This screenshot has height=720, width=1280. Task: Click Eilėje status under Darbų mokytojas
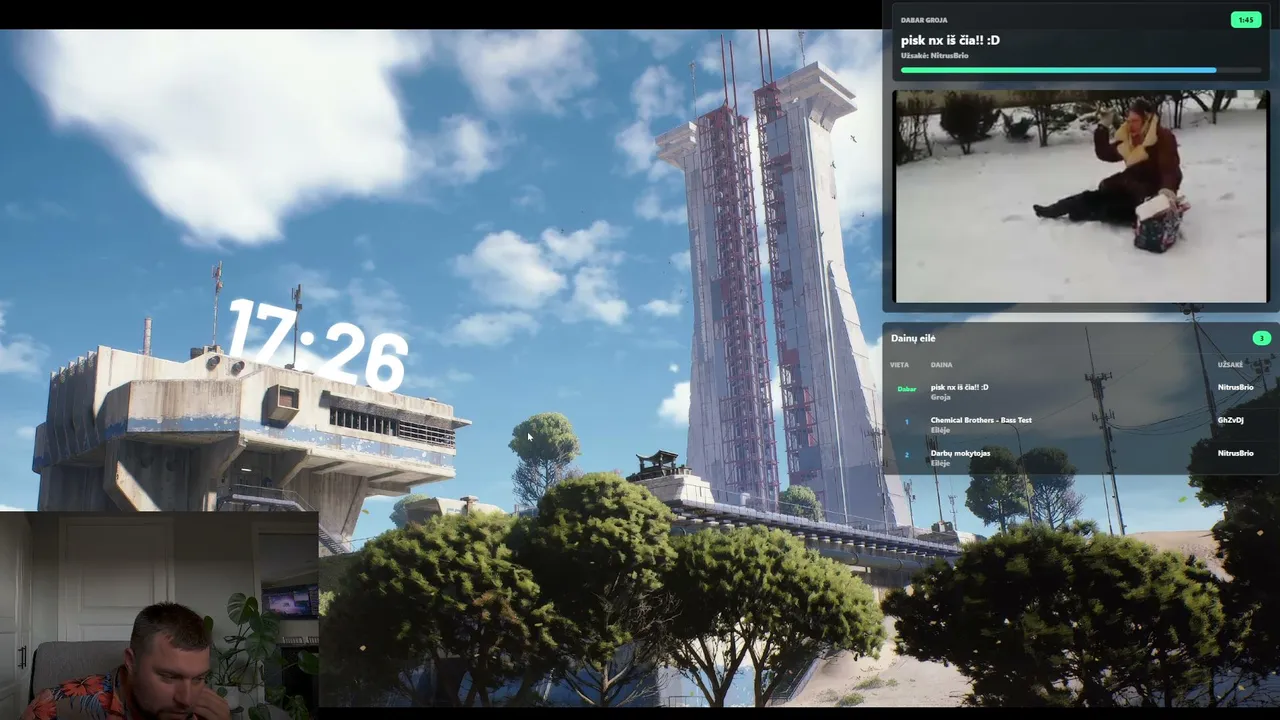pyautogui.click(x=940, y=463)
